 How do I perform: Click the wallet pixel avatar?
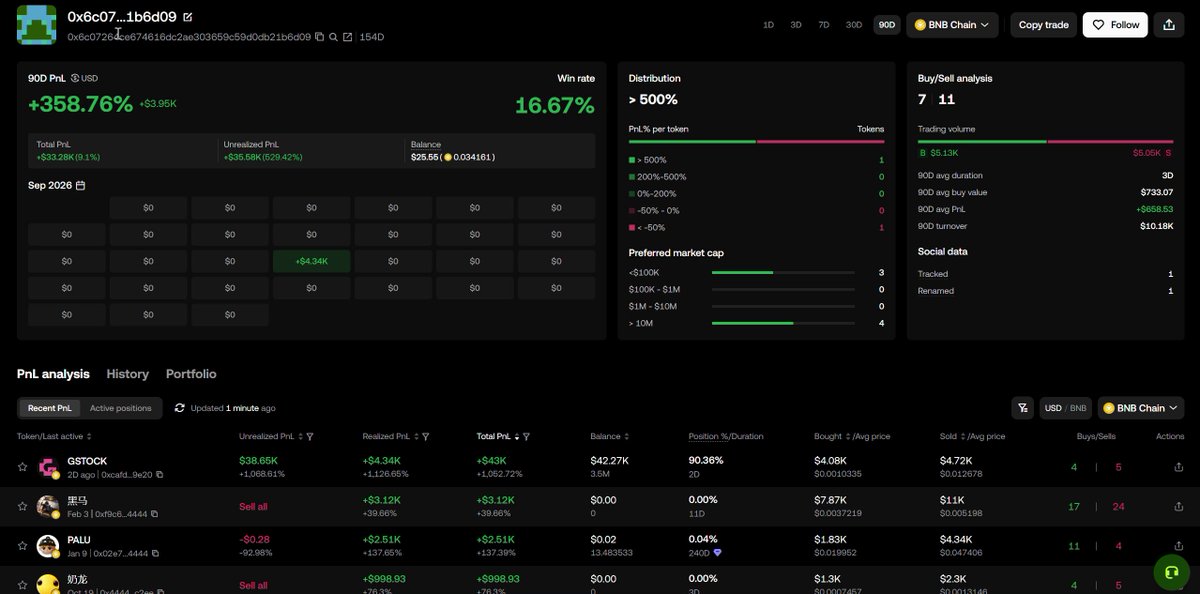click(36, 25)
